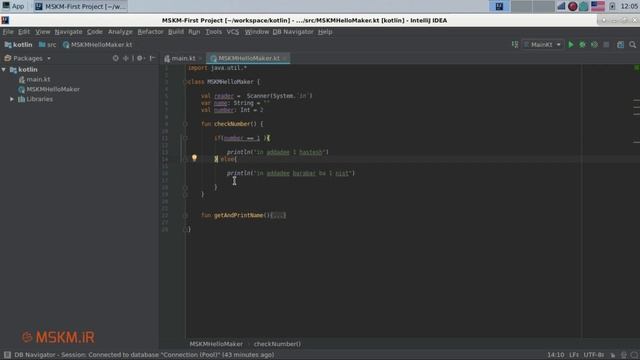The image size is (640, 360).
Task: Expand the Libraries tree node
Action: [12, 99]
